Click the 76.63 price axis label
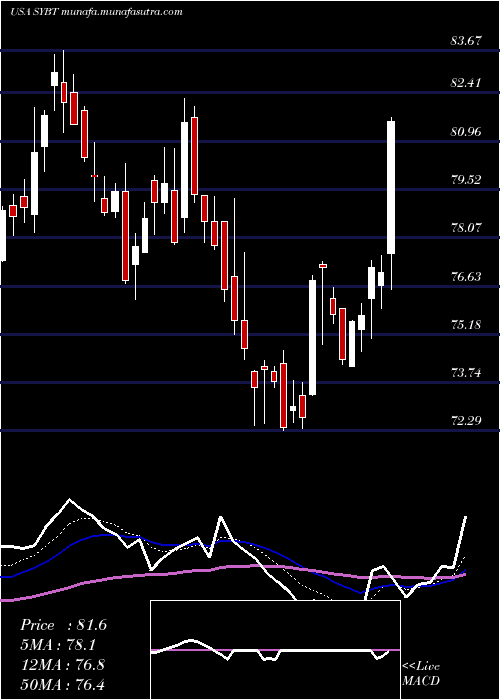 [466, 277]
